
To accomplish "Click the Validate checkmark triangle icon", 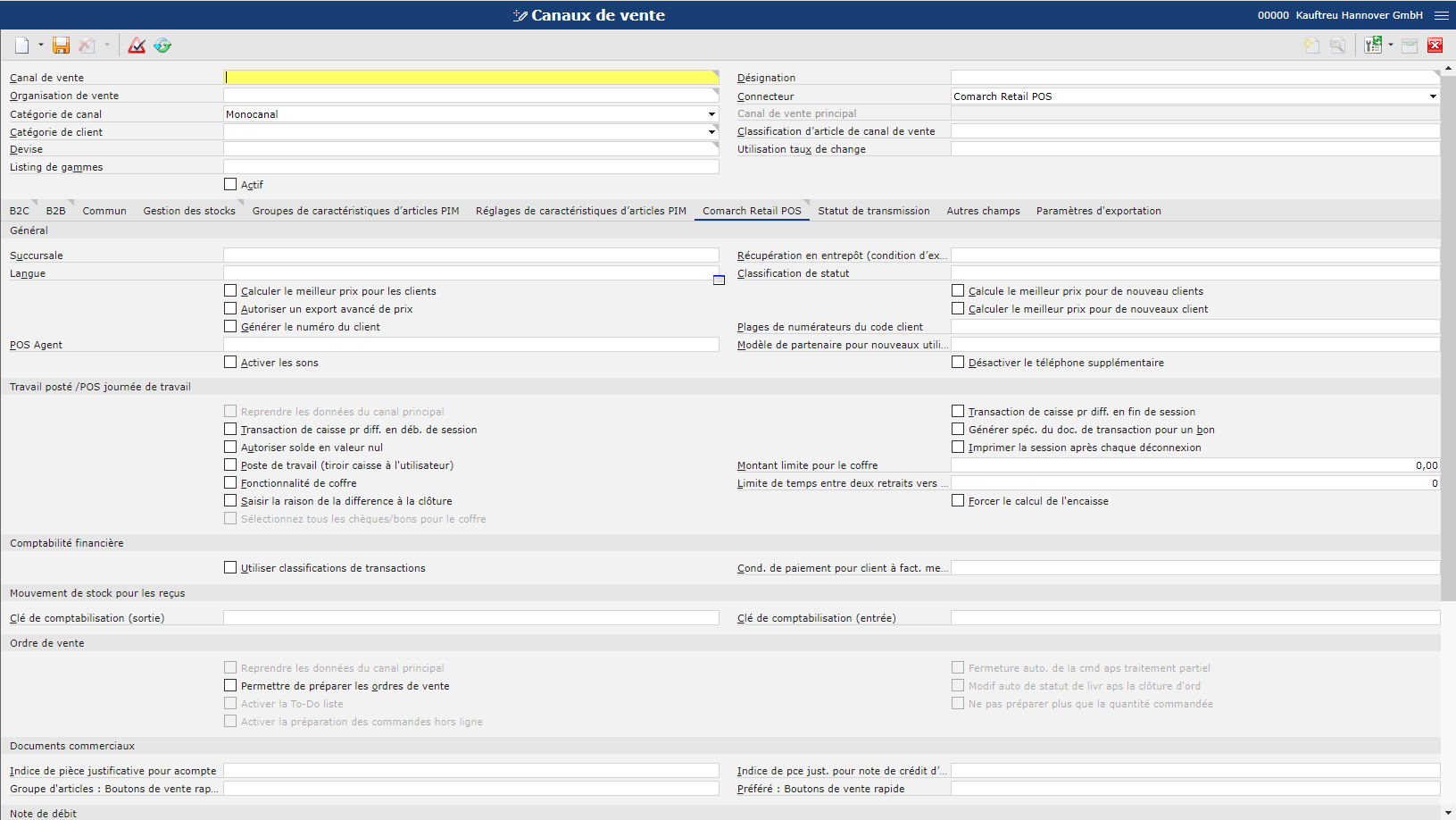I will click(x=137, y=46).
